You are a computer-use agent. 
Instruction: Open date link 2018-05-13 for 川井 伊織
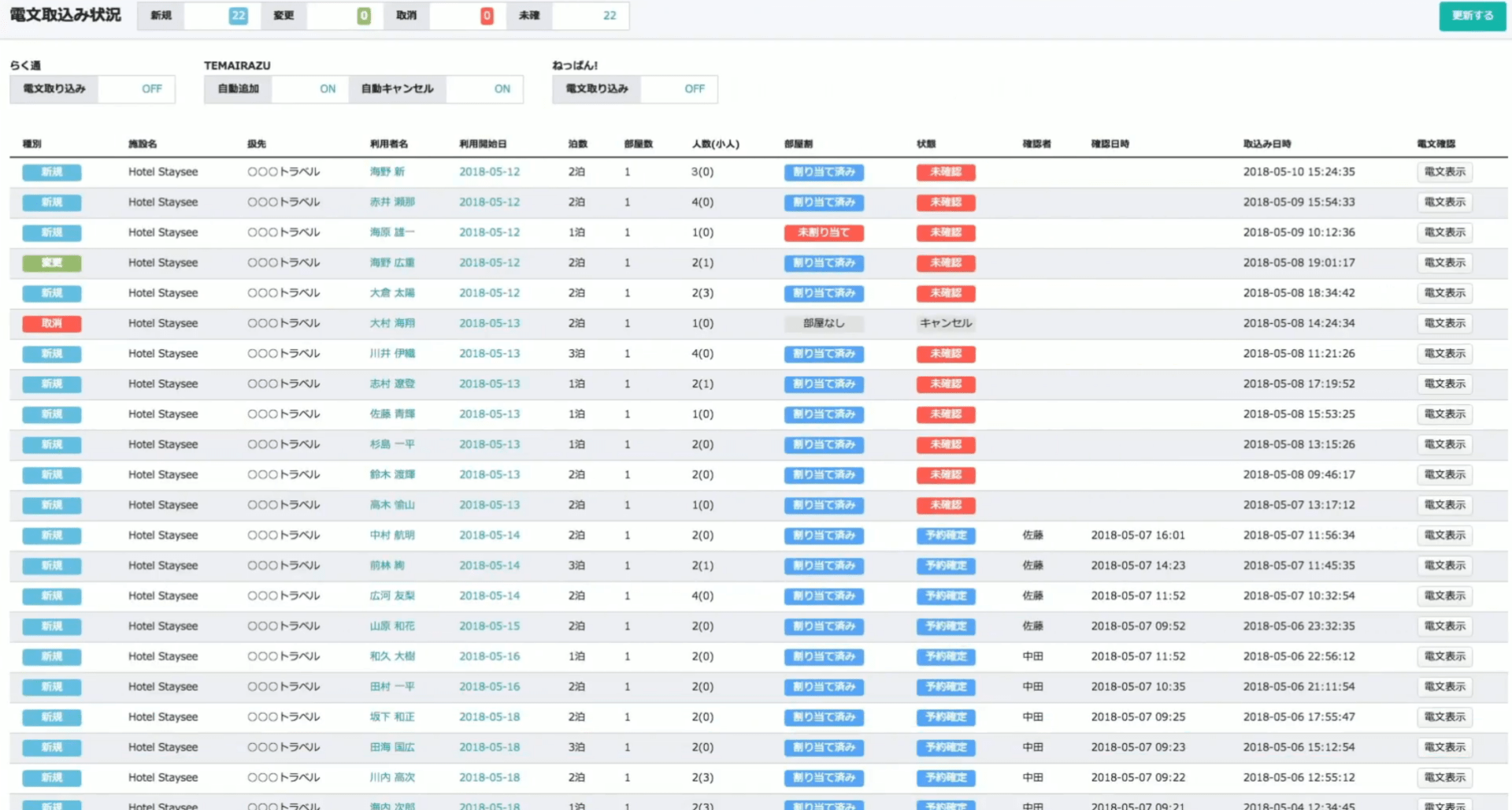(x=490, y=354)
